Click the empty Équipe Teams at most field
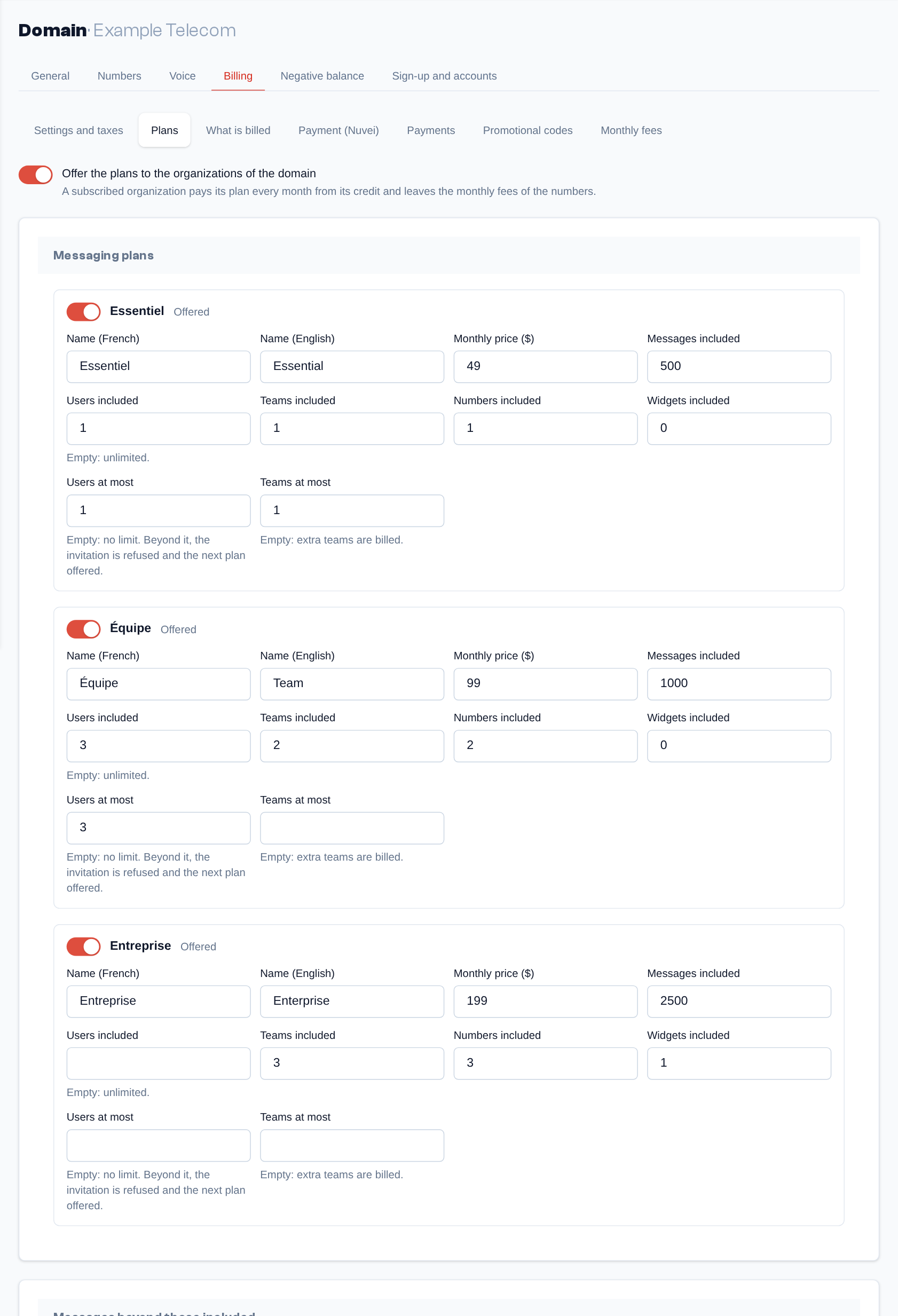 [x=352, y=828]
